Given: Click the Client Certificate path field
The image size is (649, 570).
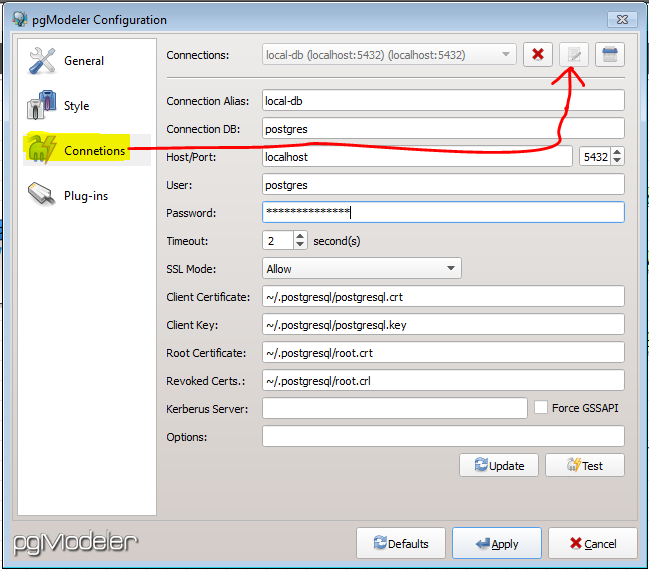Looking at the screenshot, I should coord(443,296).
